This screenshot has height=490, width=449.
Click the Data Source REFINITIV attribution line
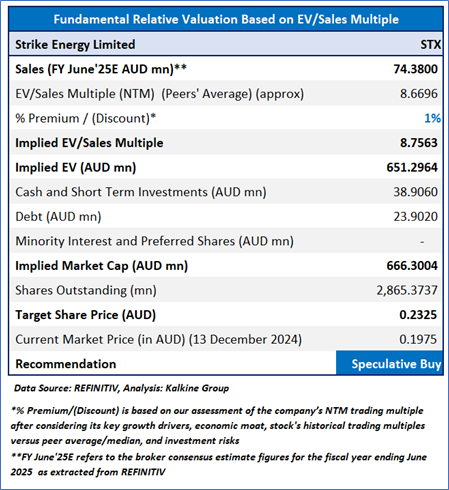(x=121, y=388)
